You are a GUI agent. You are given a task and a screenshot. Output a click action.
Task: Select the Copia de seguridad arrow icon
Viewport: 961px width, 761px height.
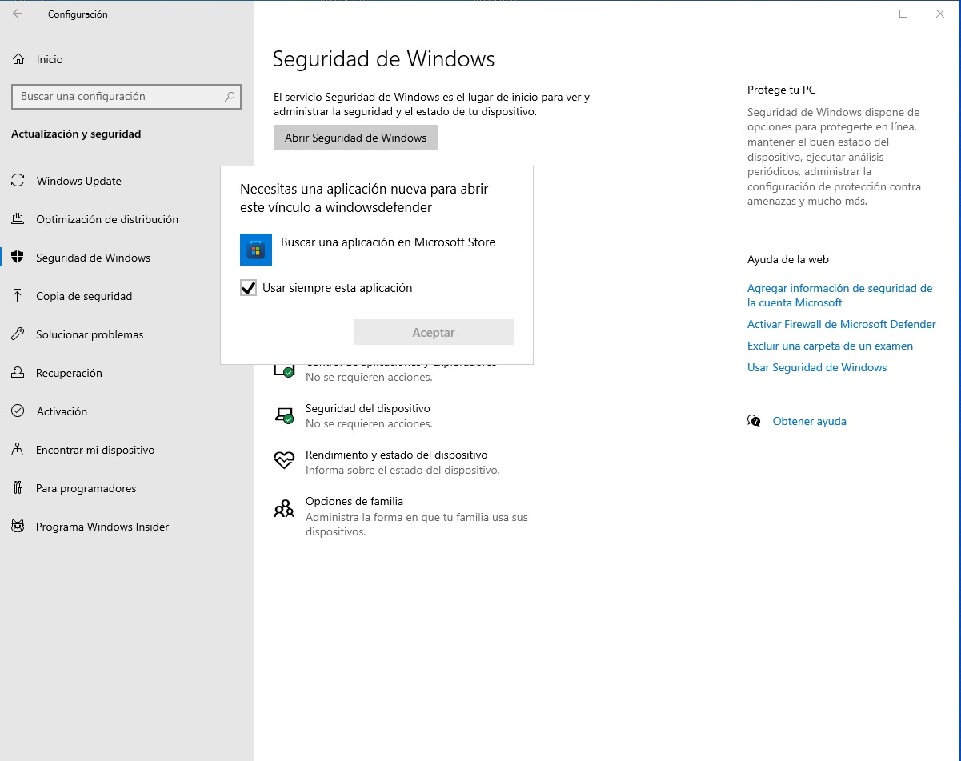click(18, 296)
